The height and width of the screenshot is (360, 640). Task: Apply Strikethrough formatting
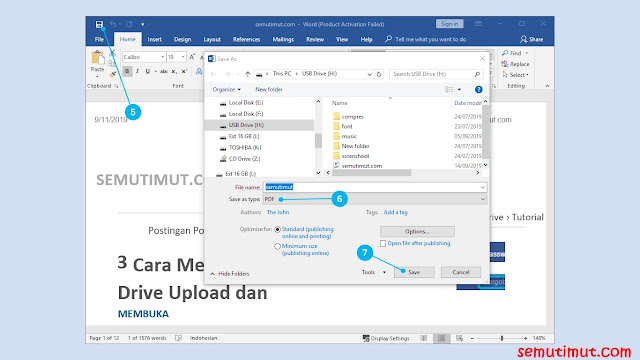(164, 71)
